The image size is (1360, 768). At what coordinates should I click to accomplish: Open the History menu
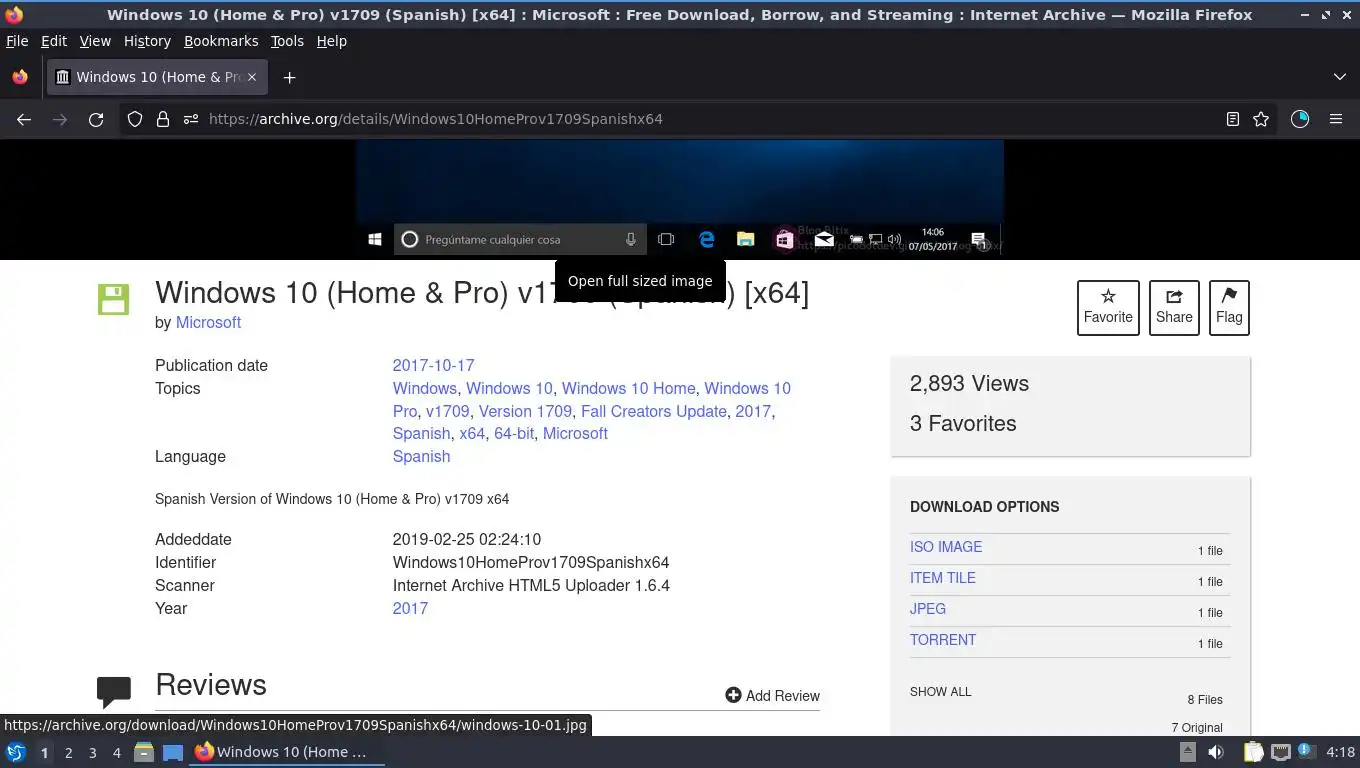click(x=147, y=41)
